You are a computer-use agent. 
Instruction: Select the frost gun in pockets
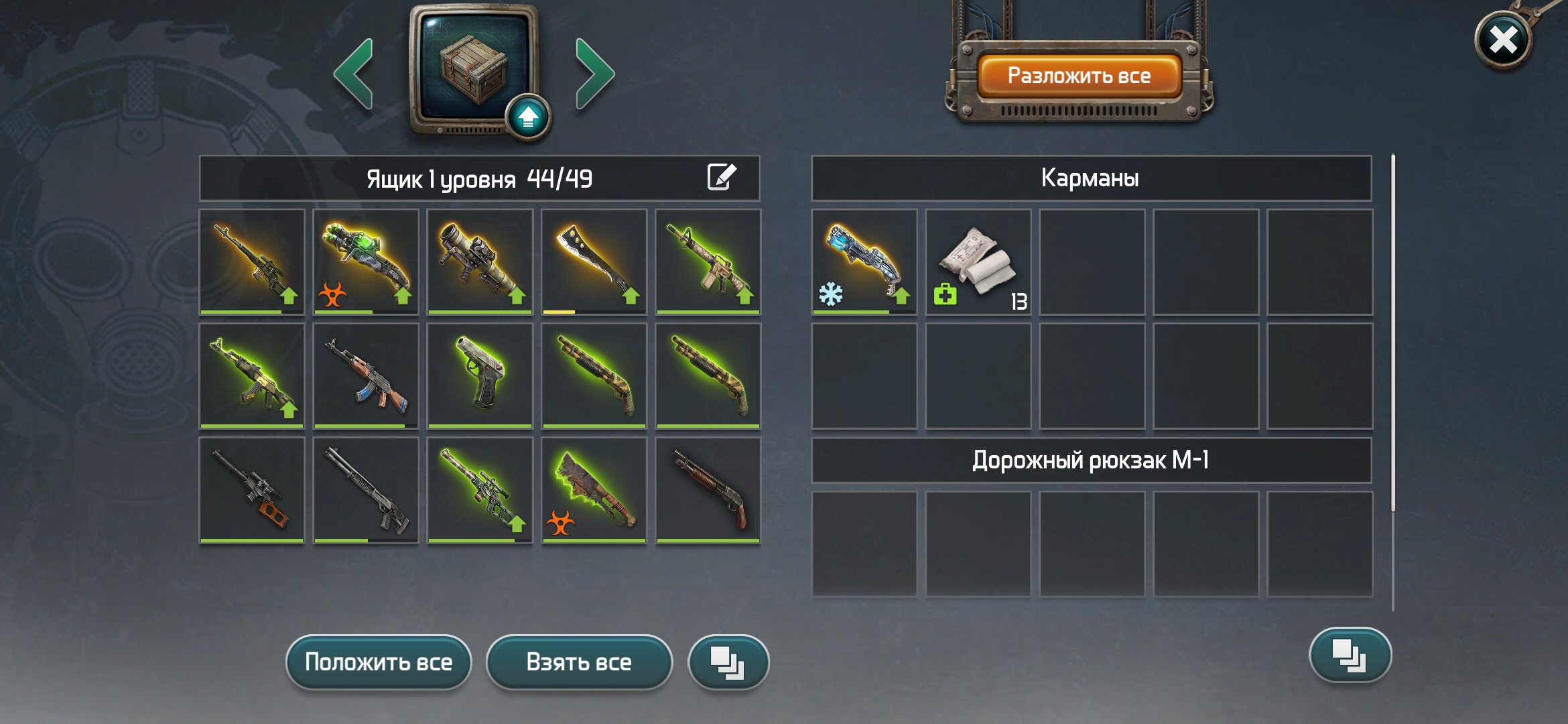pyautogui.click(x=864, y=262)
